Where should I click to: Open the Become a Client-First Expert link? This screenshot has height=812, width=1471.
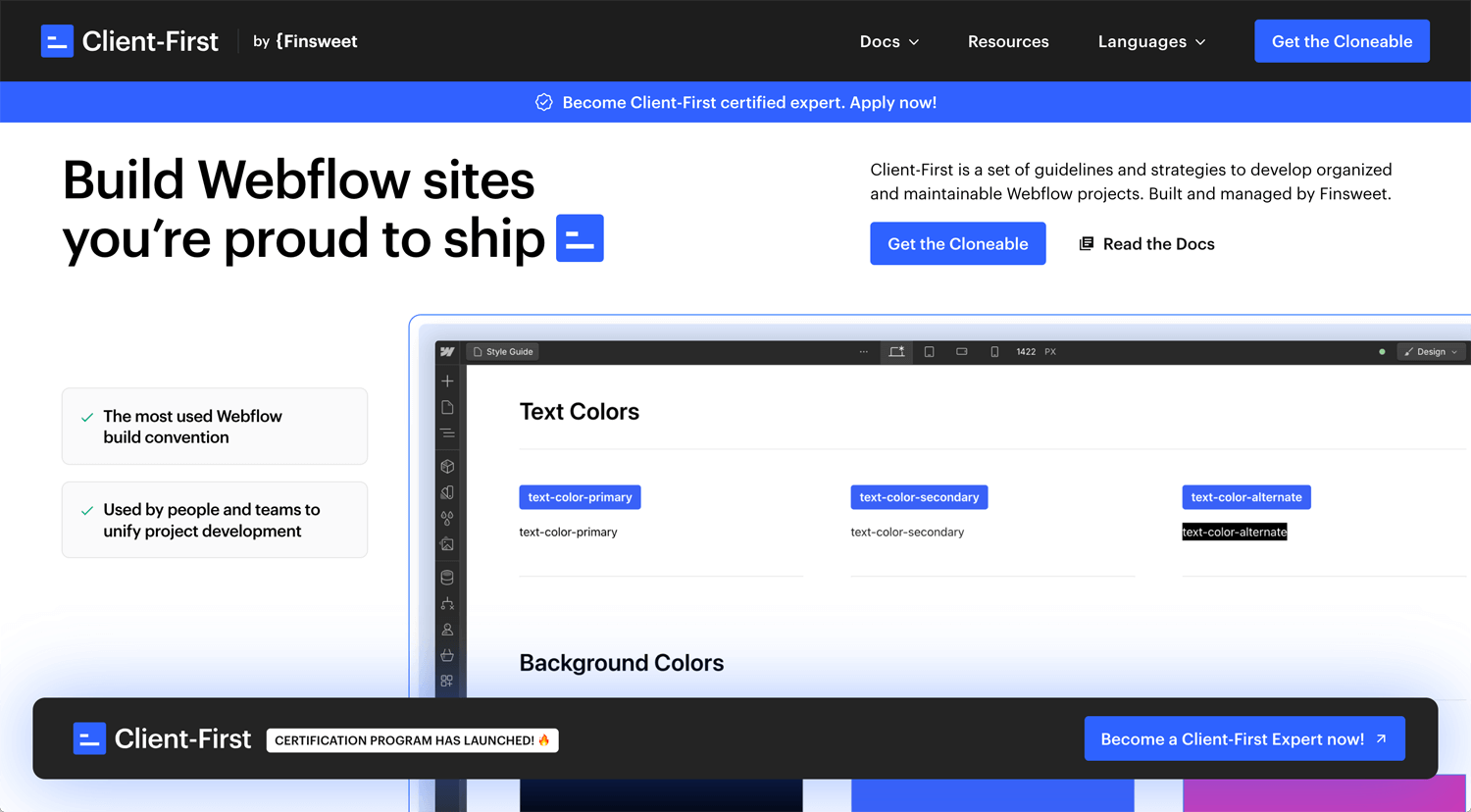tap(1243, 738)
